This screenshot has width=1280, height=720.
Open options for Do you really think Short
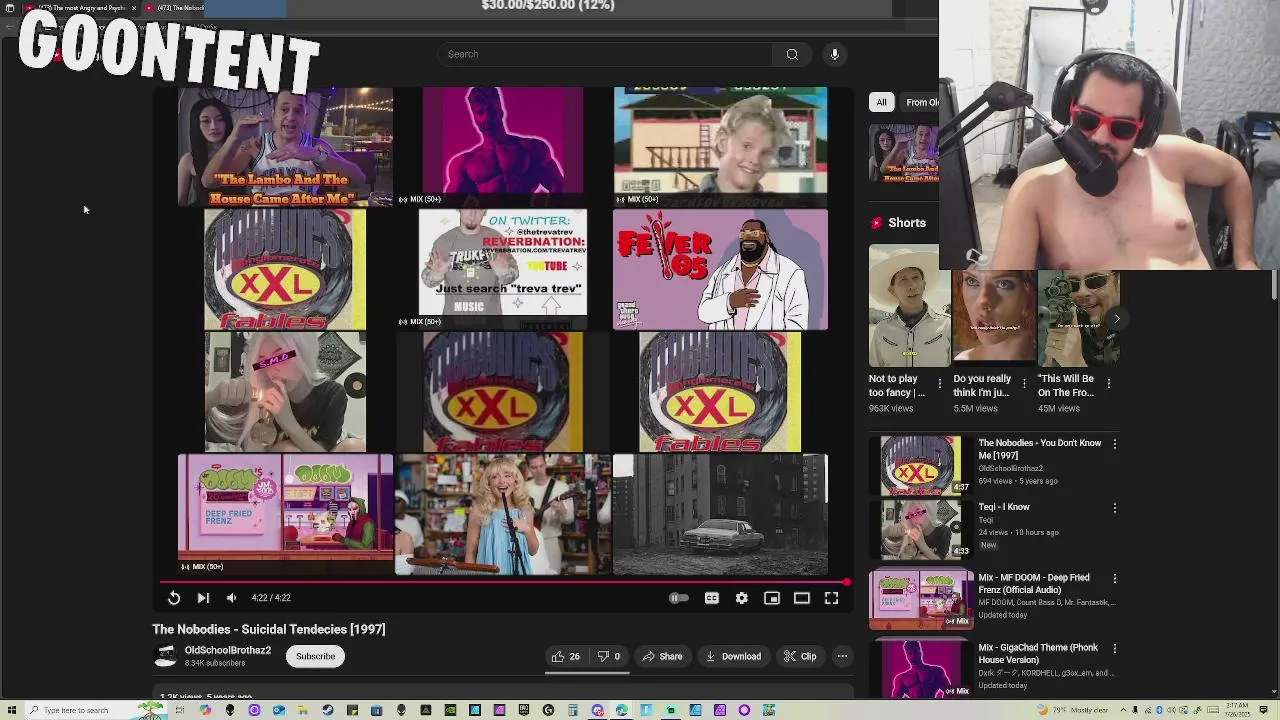tap(1024, 384)
